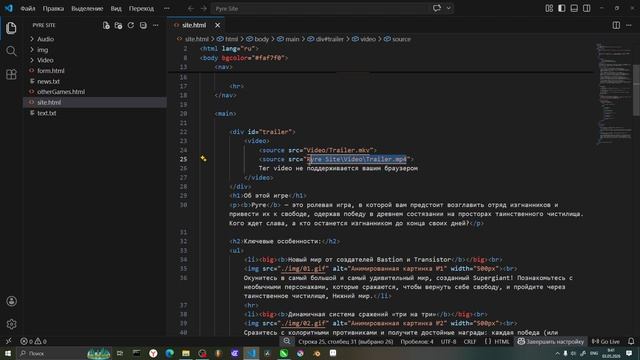Open notifications bell in status bar

pos(631,341)
